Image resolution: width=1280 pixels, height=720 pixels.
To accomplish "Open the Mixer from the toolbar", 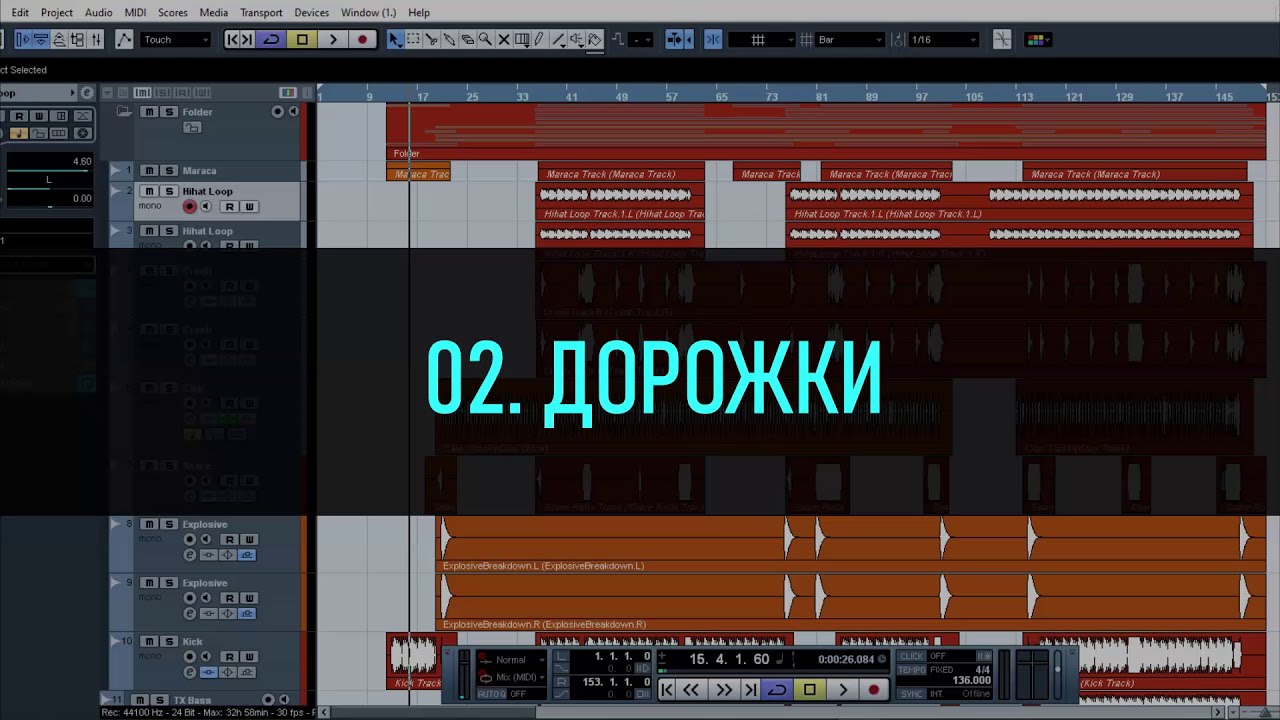I will click(x=96, y=40).
